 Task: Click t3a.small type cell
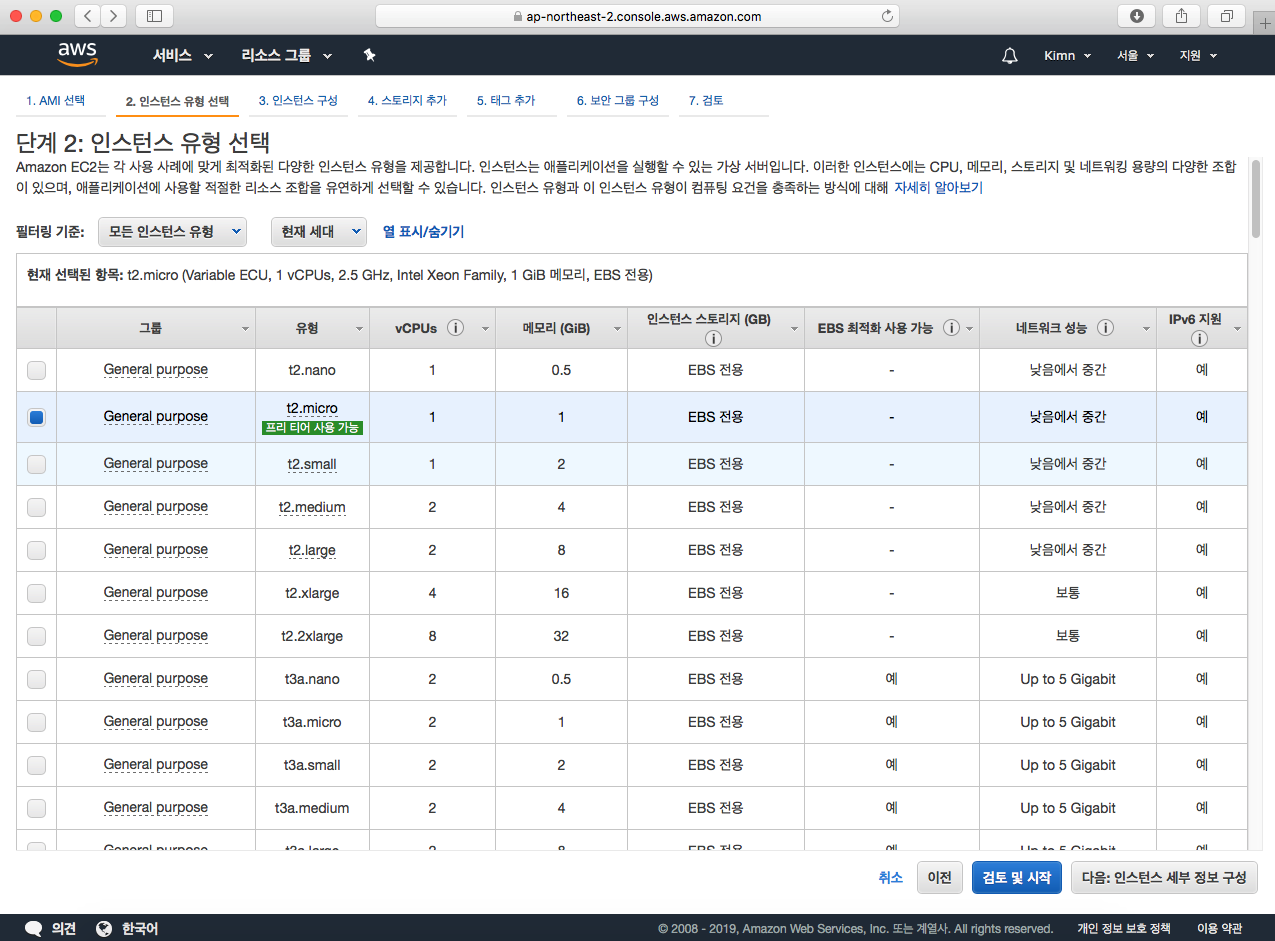[x=312, y=765]
